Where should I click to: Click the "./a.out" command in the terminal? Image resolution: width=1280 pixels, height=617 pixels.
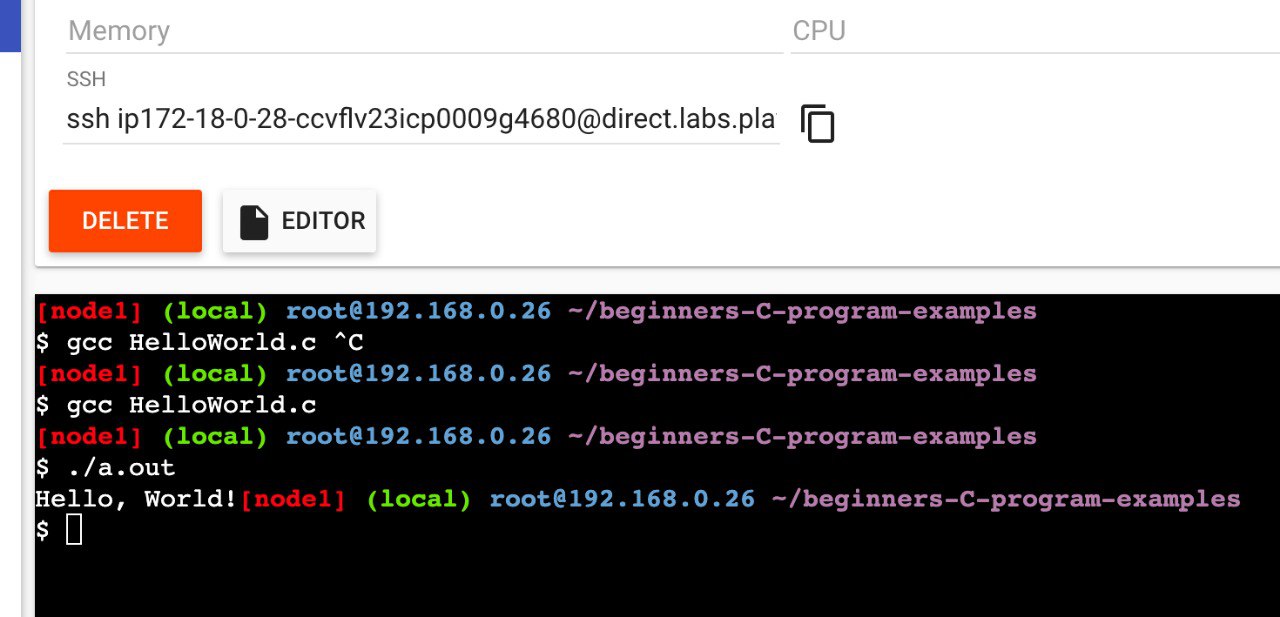tap(120, 467)
